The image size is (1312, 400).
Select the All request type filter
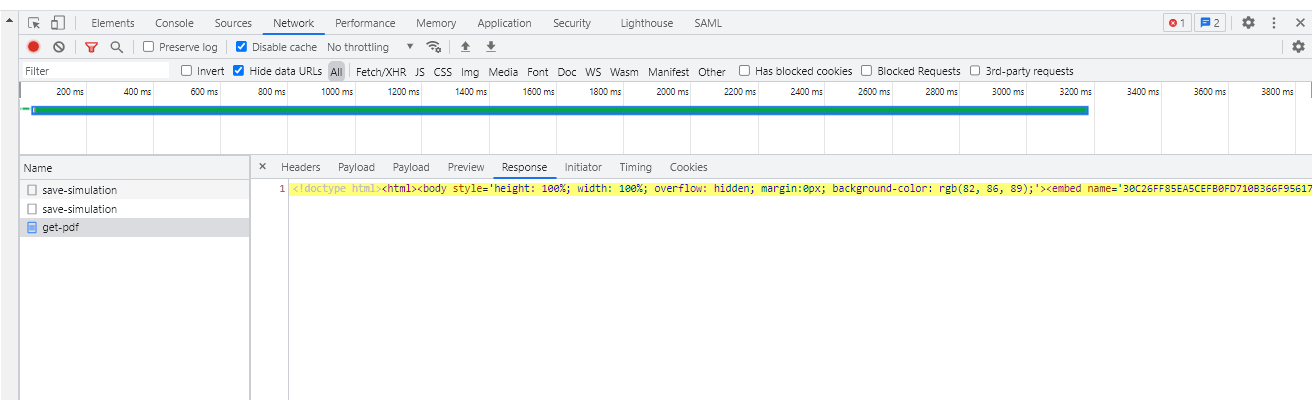(336, 71)
